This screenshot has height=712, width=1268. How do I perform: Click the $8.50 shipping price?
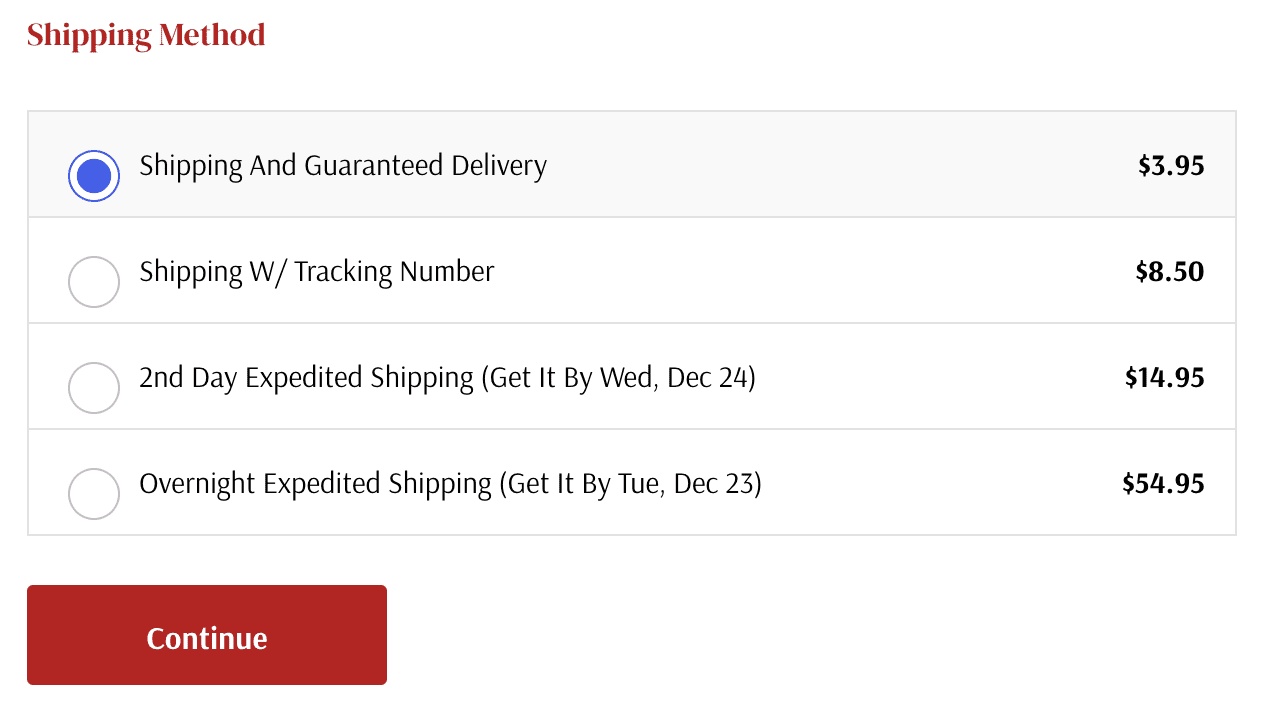point(1170,272)
